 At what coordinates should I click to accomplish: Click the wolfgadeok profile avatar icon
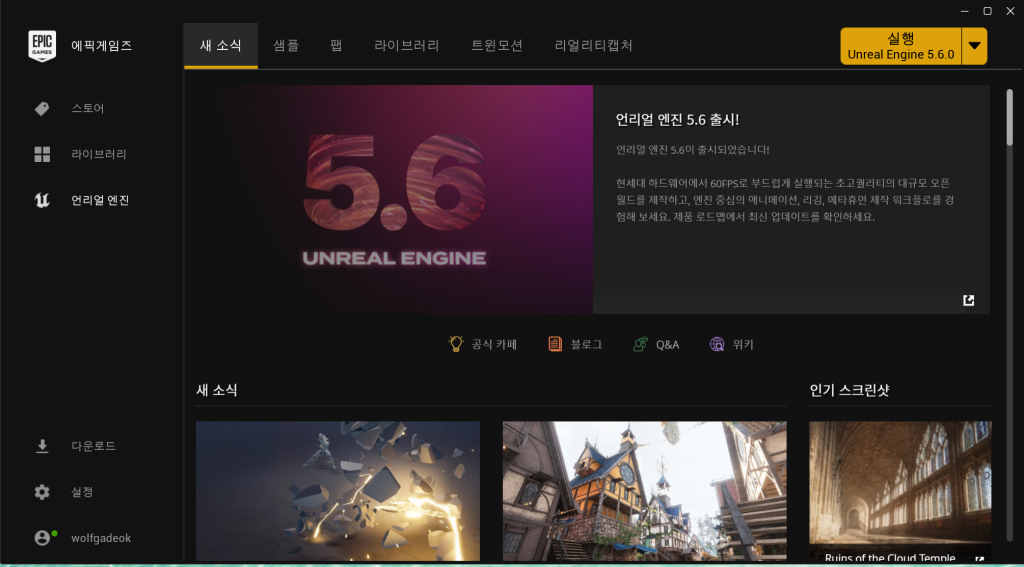click(42, 538)
